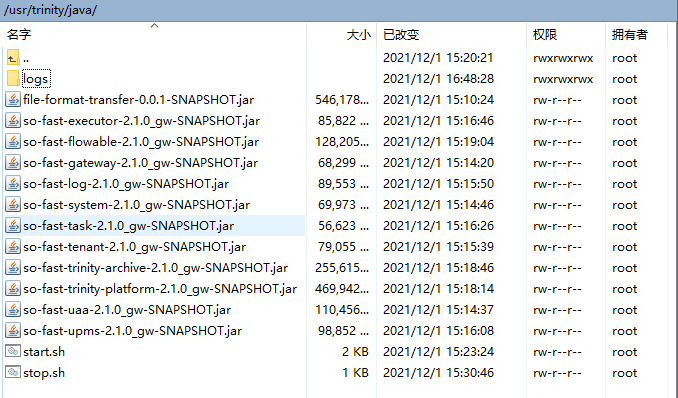Click the date 2021/12/1 15:23:24
The height and width of the screenshot is (398, 678).
[x=438, y=352]
